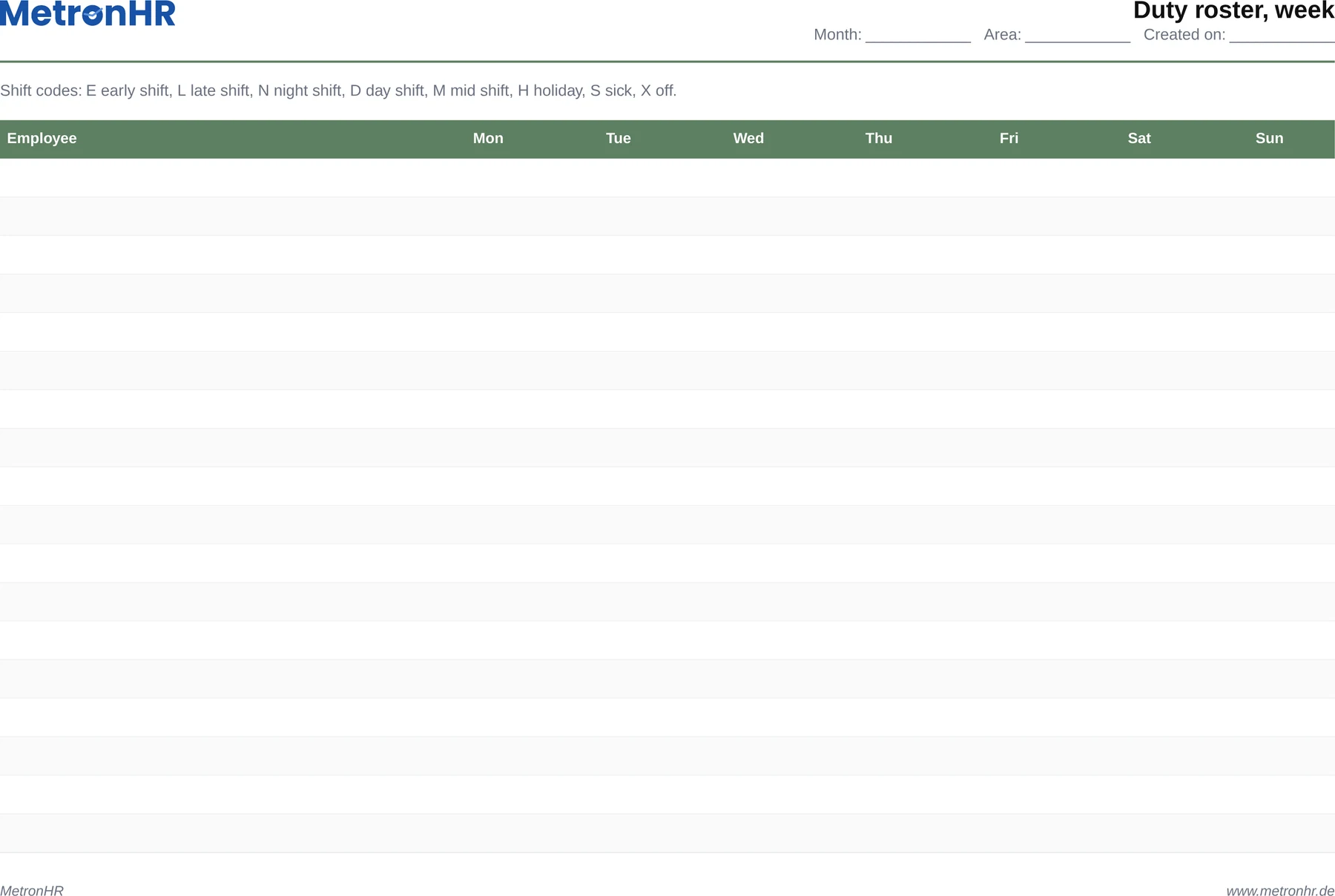
Task: Select the Thu column header
Action: point(879,139)
